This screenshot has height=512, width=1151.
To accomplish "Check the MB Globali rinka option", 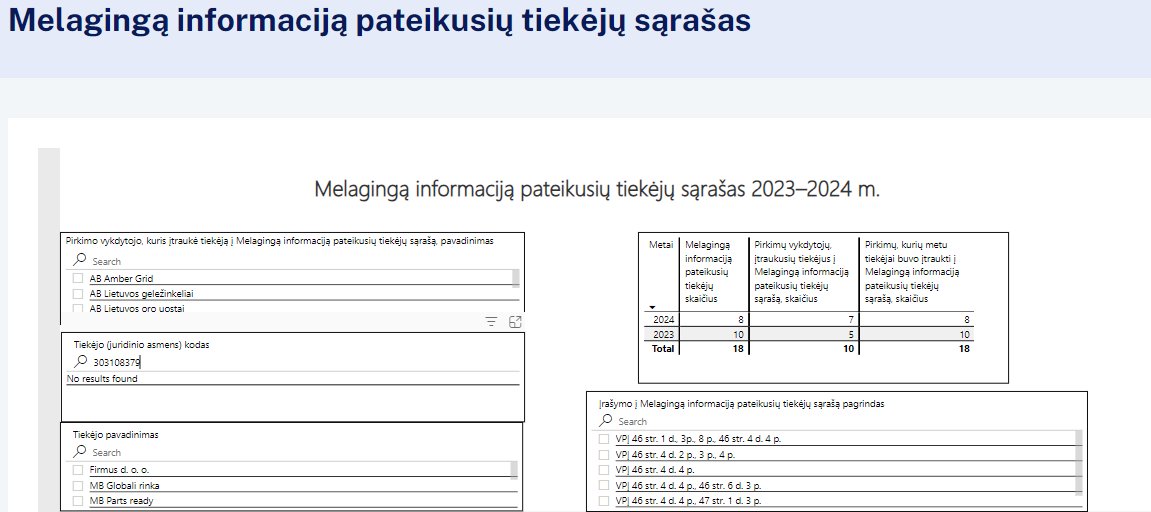I will tap(78, 485).
